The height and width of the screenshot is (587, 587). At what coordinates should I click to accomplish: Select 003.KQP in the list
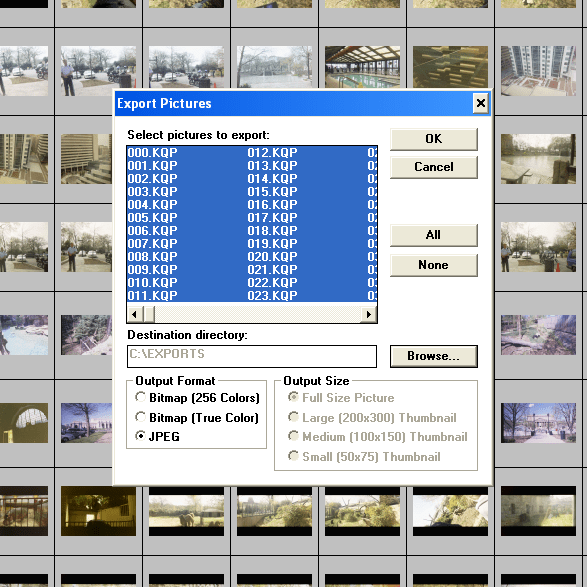coord(152,192)
